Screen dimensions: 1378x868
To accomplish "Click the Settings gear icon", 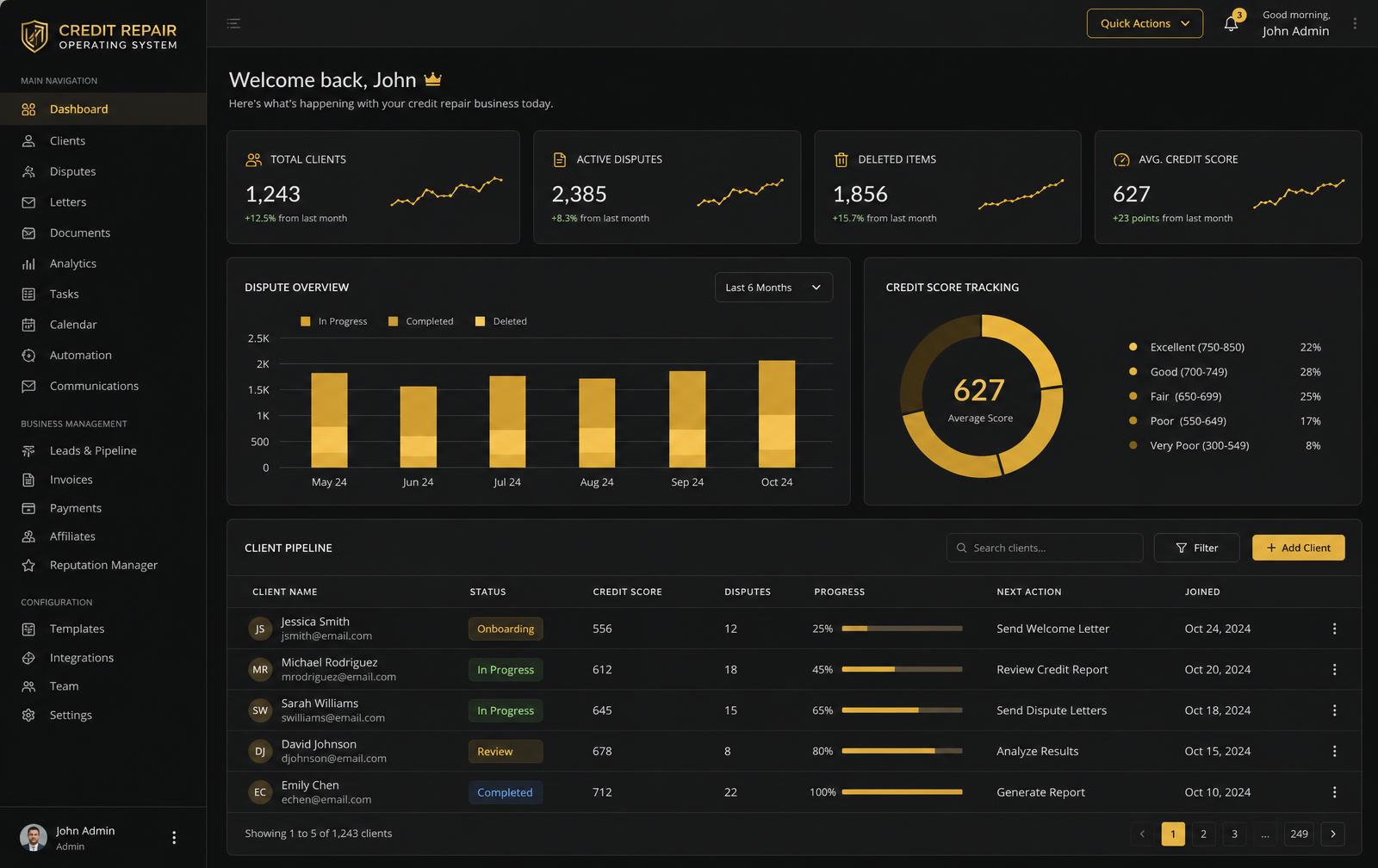I will [x=28, y=715].
